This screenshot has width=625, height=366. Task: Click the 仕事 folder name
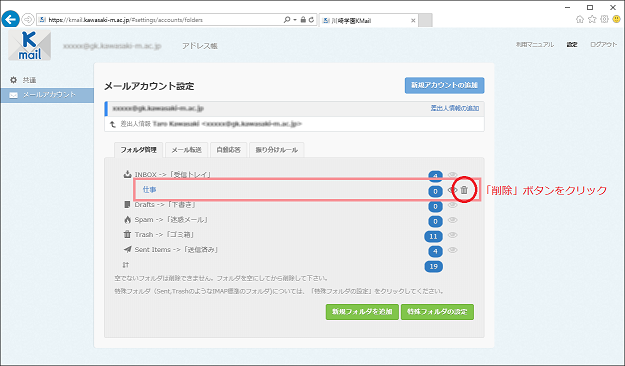click(x=149, y=190)
